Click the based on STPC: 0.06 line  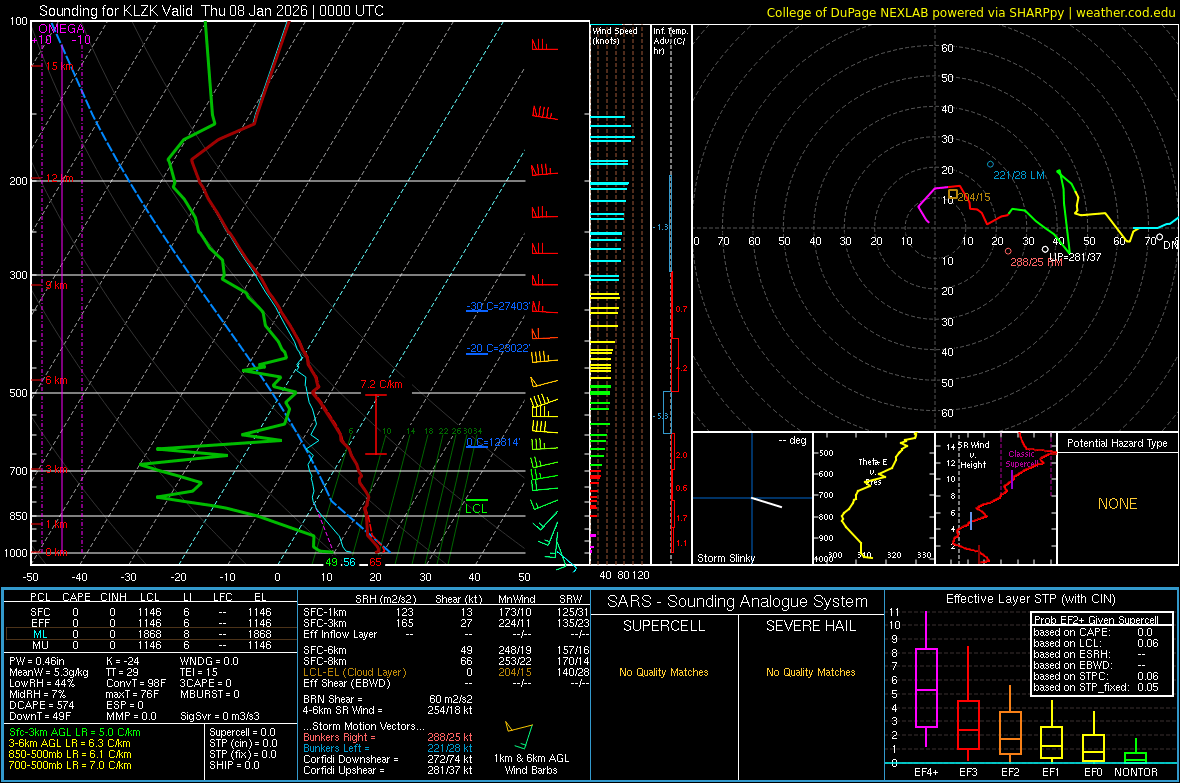pyautogui.click(x=1096, y=676)
